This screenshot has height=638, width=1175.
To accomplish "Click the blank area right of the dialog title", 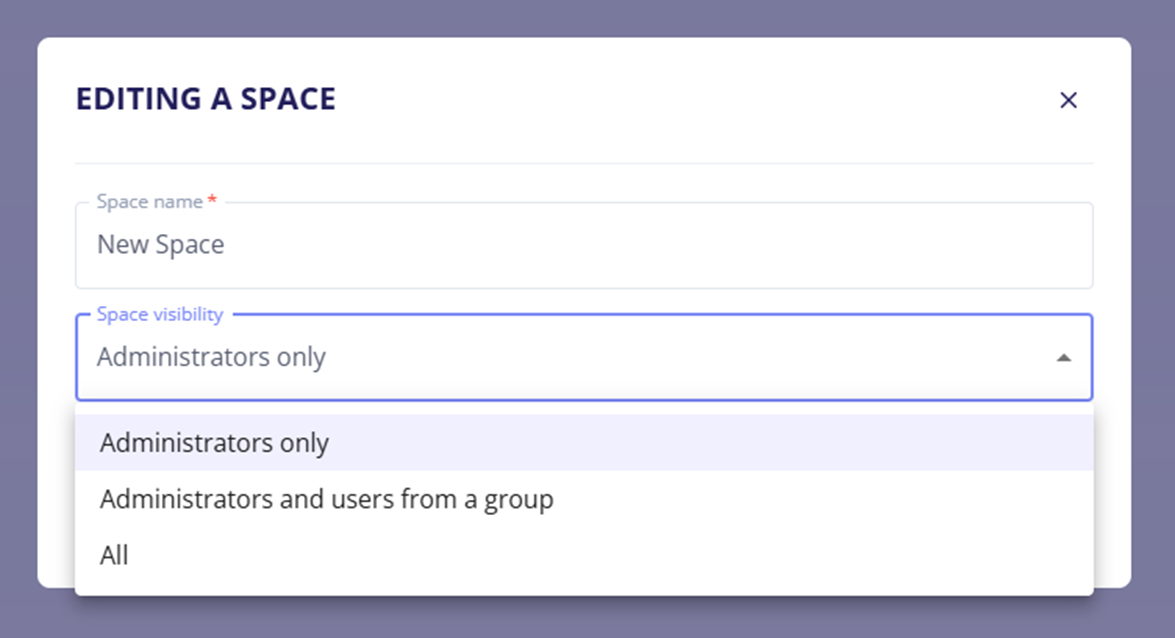I will click(700, 99).
